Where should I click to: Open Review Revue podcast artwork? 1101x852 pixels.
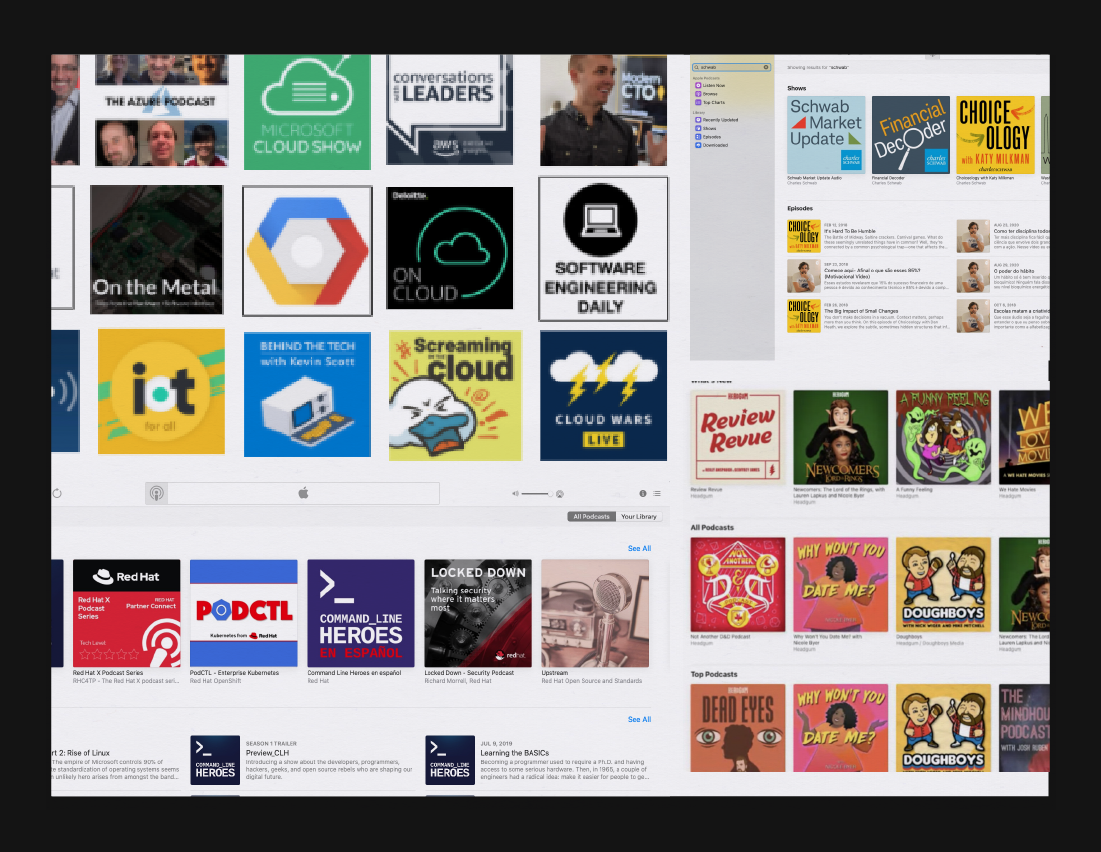point(737,438)
